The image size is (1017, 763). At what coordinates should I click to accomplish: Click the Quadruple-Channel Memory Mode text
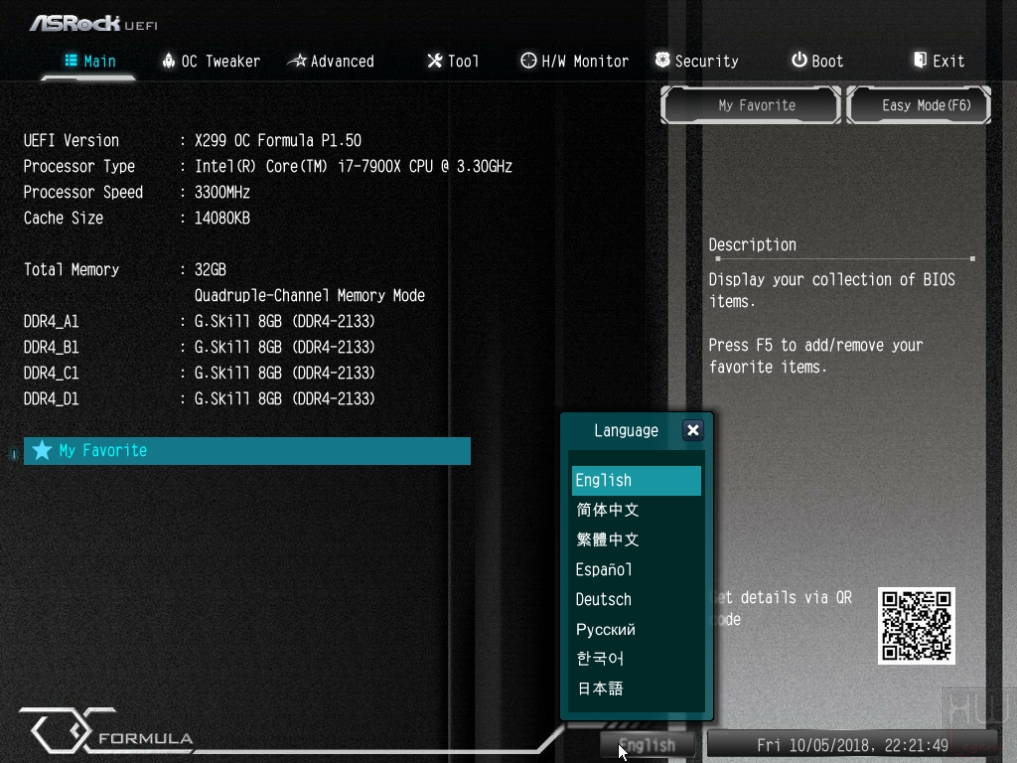(309, 296)
